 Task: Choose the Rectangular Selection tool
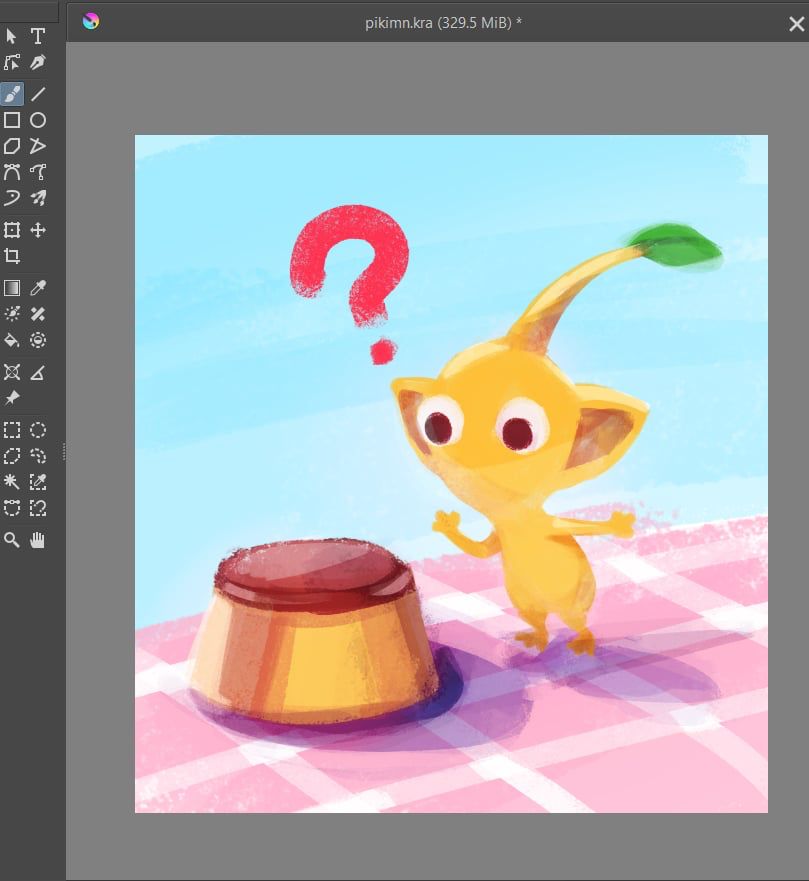pos(12,430)
